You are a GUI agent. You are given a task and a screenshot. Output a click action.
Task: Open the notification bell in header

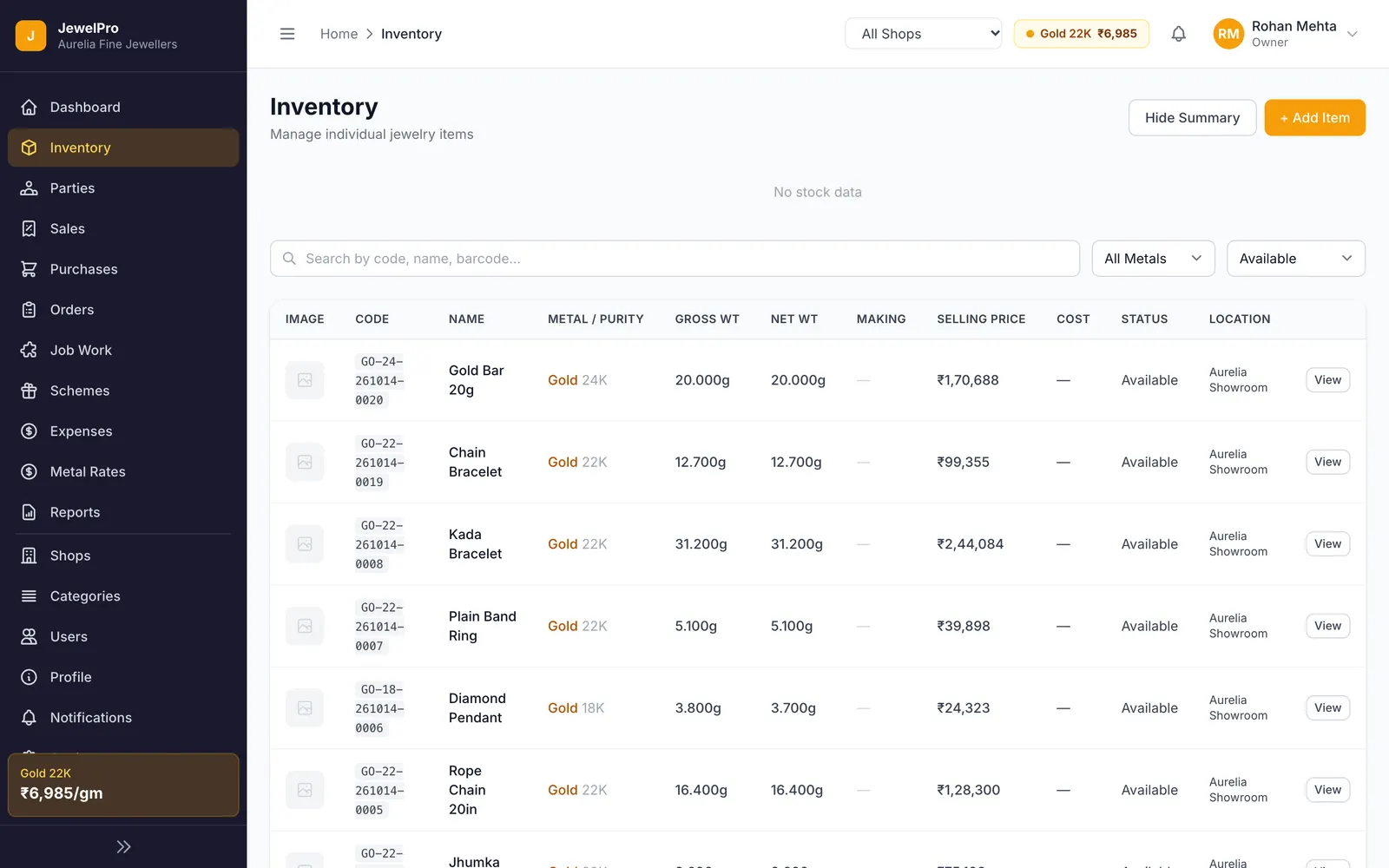(1178, 34)
